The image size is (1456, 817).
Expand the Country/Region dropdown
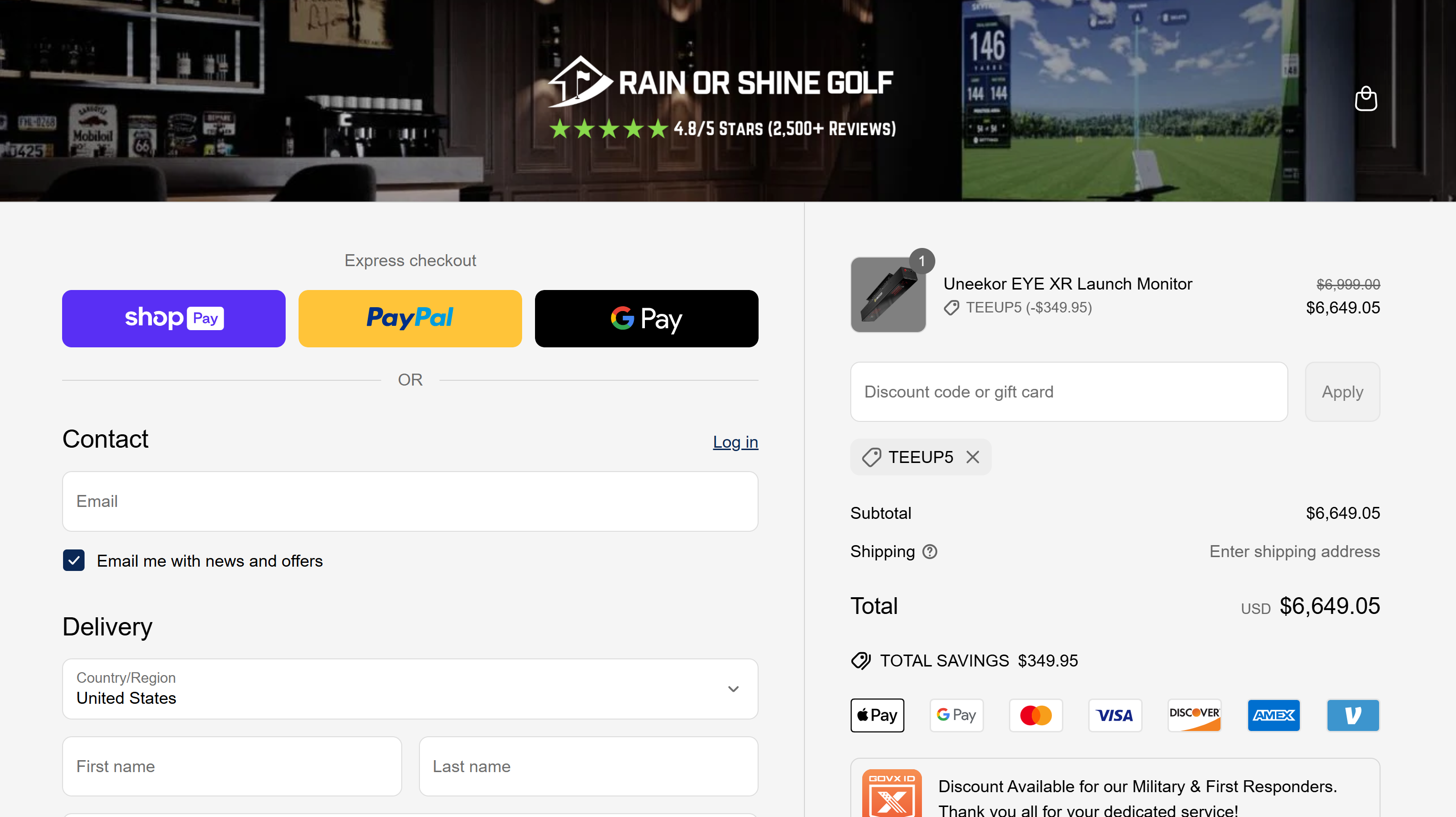coord(410,688)
